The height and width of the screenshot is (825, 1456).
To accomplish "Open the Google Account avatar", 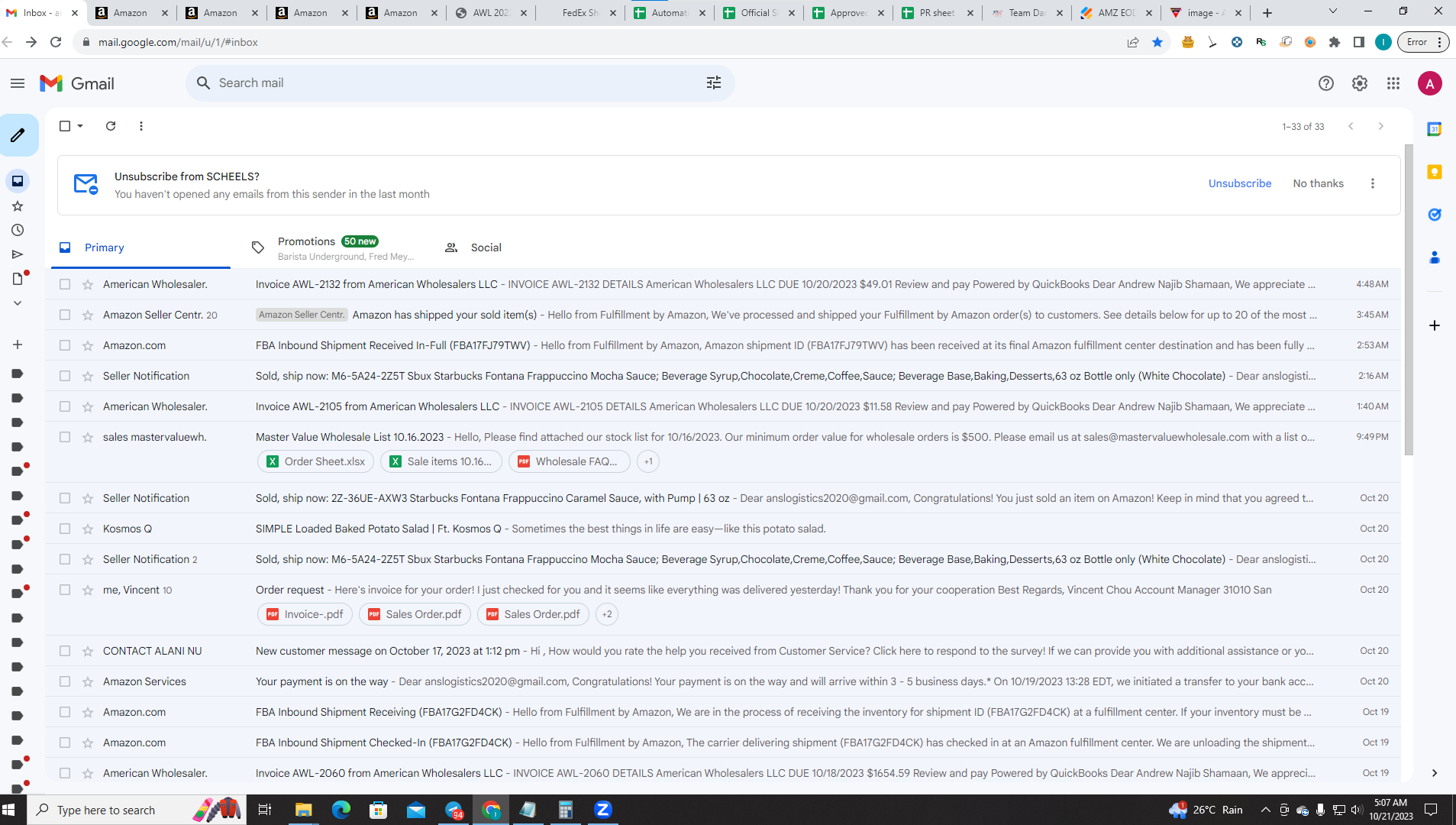I will (1430, 83).
